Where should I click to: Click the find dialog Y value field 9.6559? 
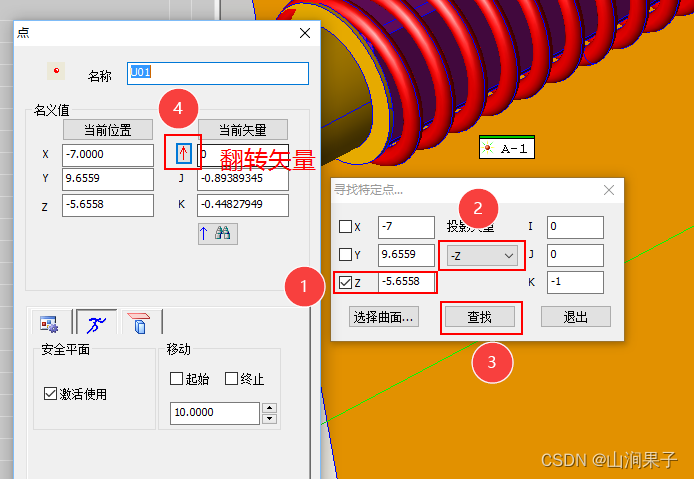(x=406, y=255)
